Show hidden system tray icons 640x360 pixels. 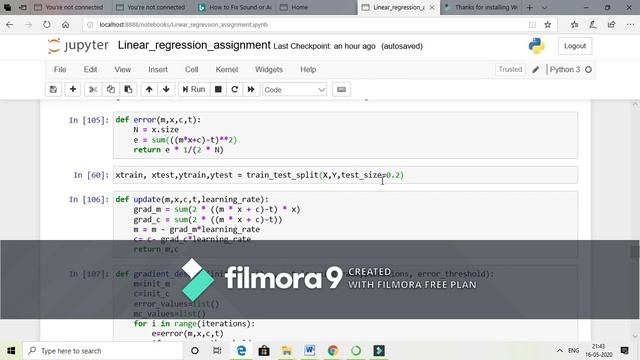(560, 351)
